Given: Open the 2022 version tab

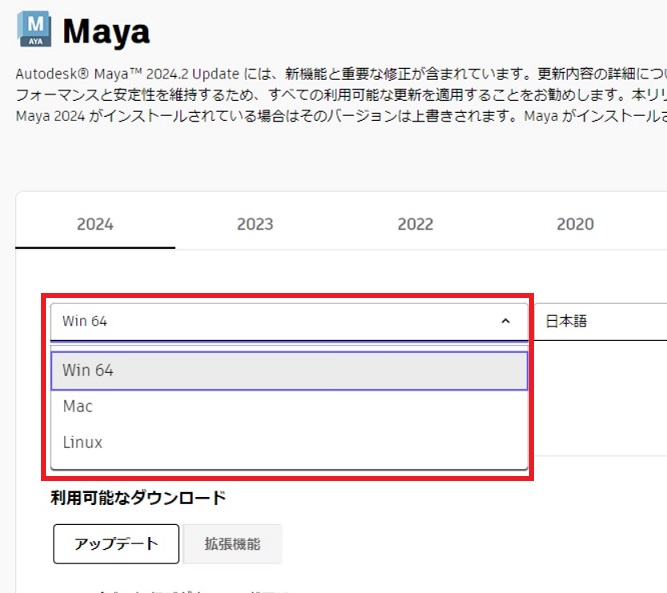Looking at the screenshot, I should tap(415, 224).
